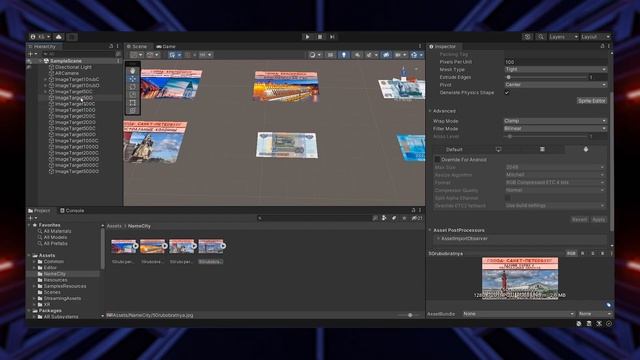Open the Scene camera settings icon
Viewport: 640px width, 360px height.
[x=400, y=55]
